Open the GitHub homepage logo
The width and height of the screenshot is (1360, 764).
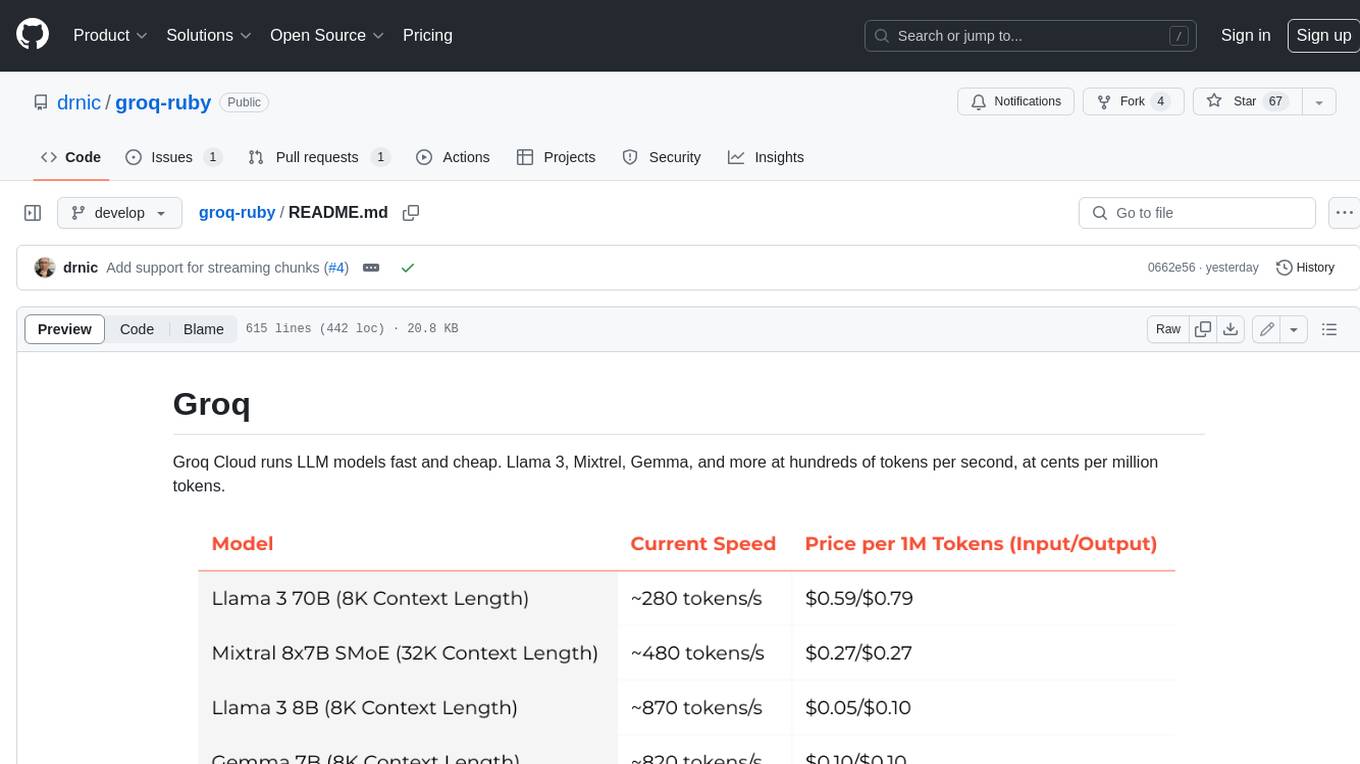(32, 35)
